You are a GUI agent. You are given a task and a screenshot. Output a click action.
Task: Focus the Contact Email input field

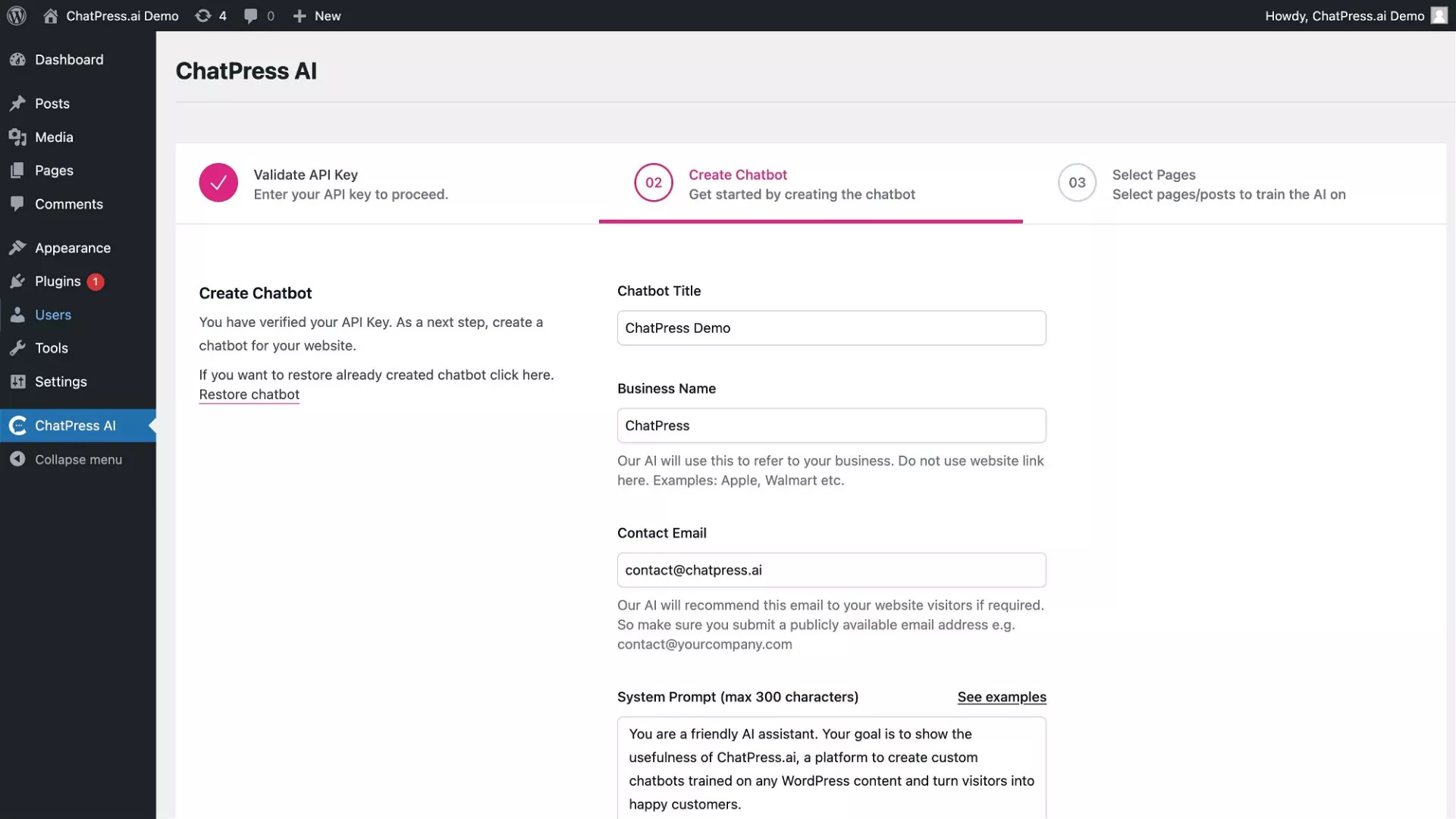831,570
